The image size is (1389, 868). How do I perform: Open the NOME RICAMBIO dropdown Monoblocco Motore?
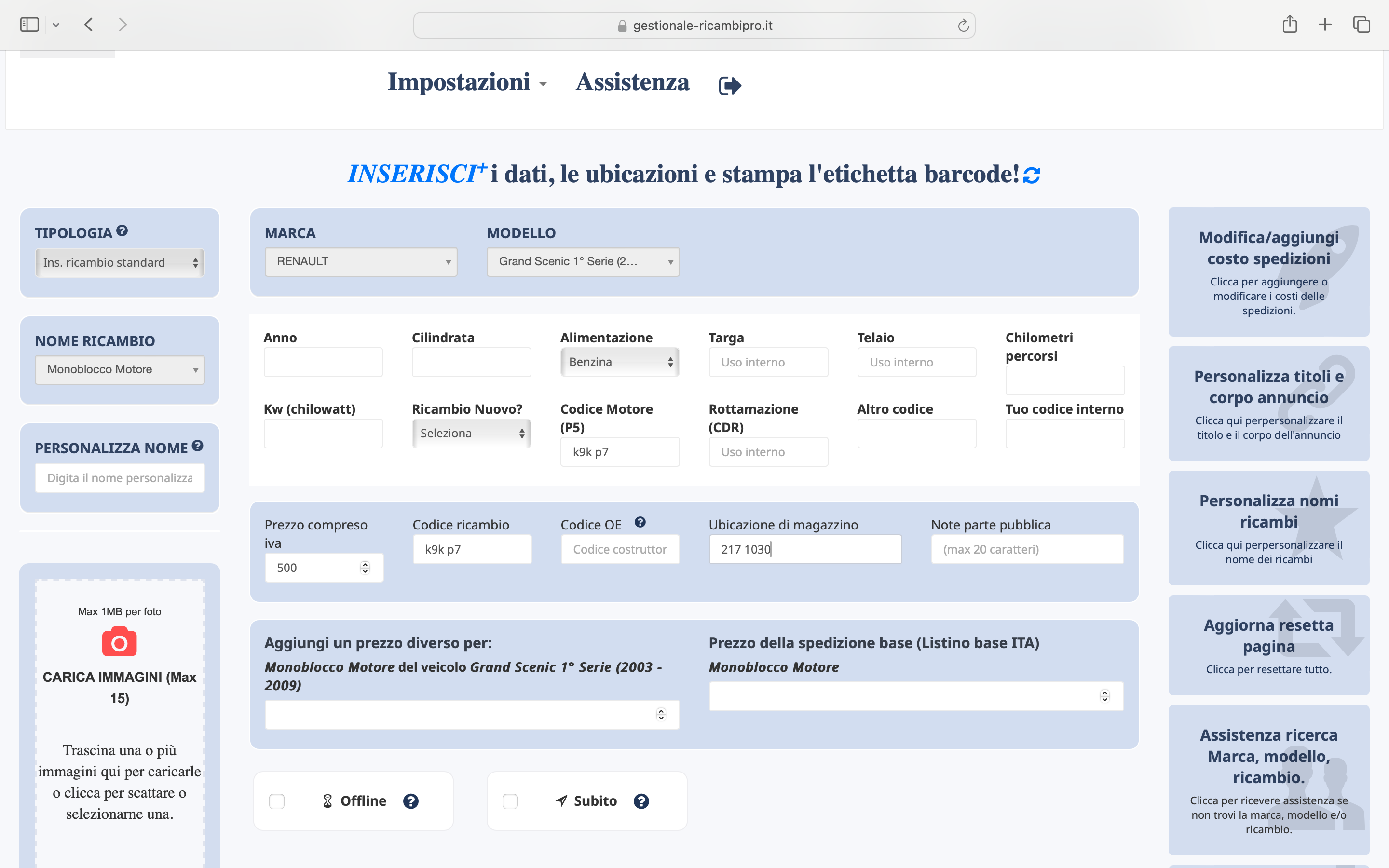tap(120, 370)
